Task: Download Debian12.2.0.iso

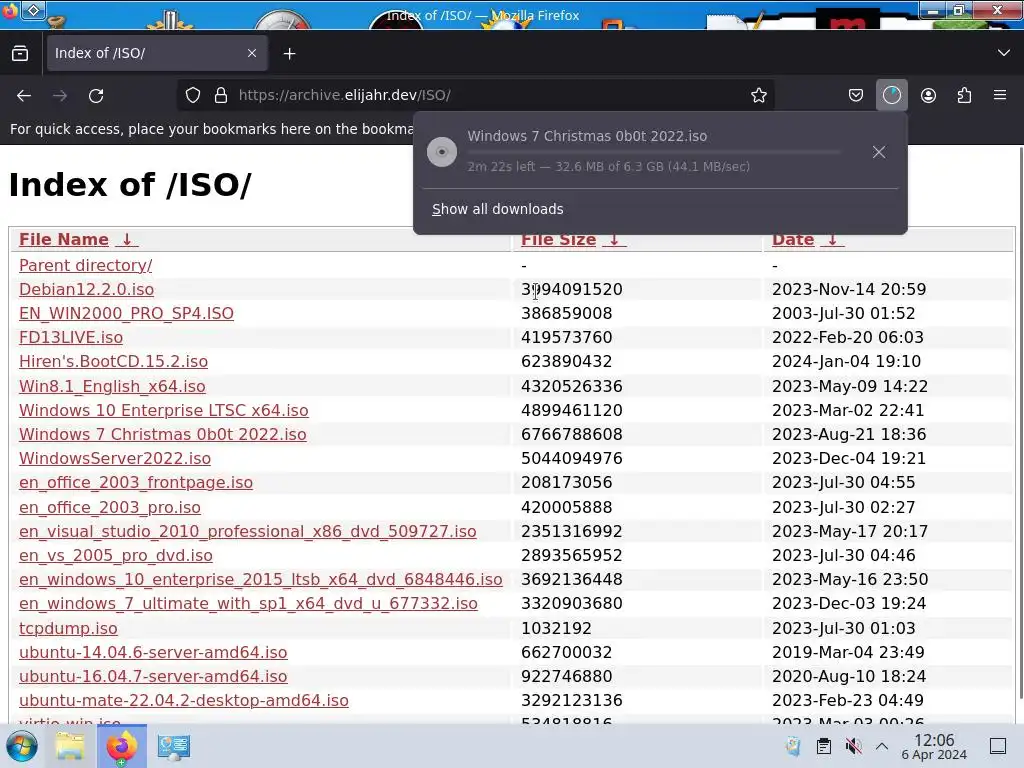Action: click(86, 289)
